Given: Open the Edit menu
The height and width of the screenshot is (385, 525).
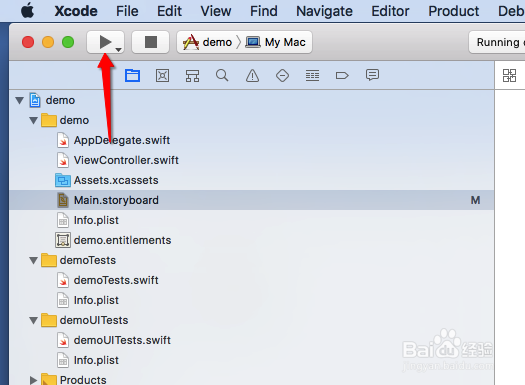Looking at the screenshot, I should [x=169, y=11].
